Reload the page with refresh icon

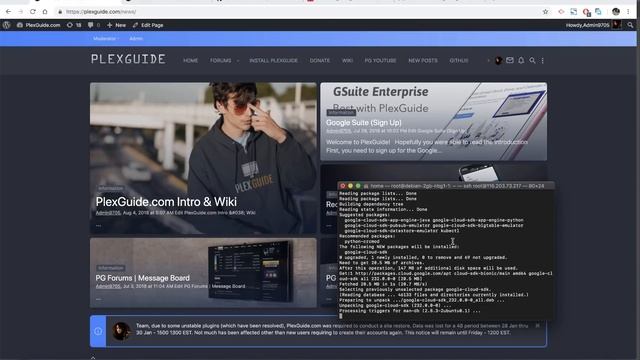[33, 12]
